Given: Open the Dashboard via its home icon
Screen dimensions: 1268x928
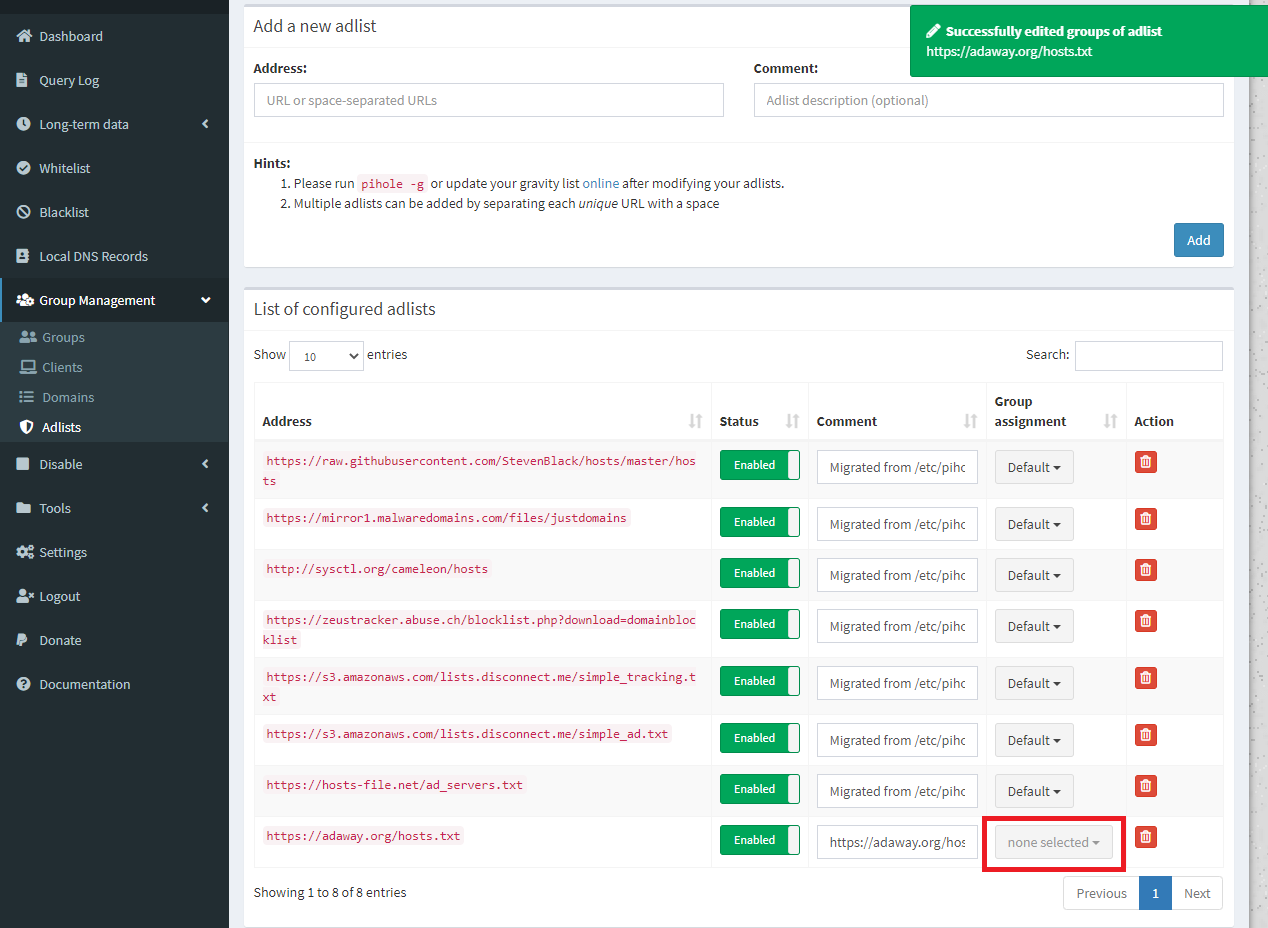Looking at the screenshot, I should pyautogui.click(x=23, y=36).
